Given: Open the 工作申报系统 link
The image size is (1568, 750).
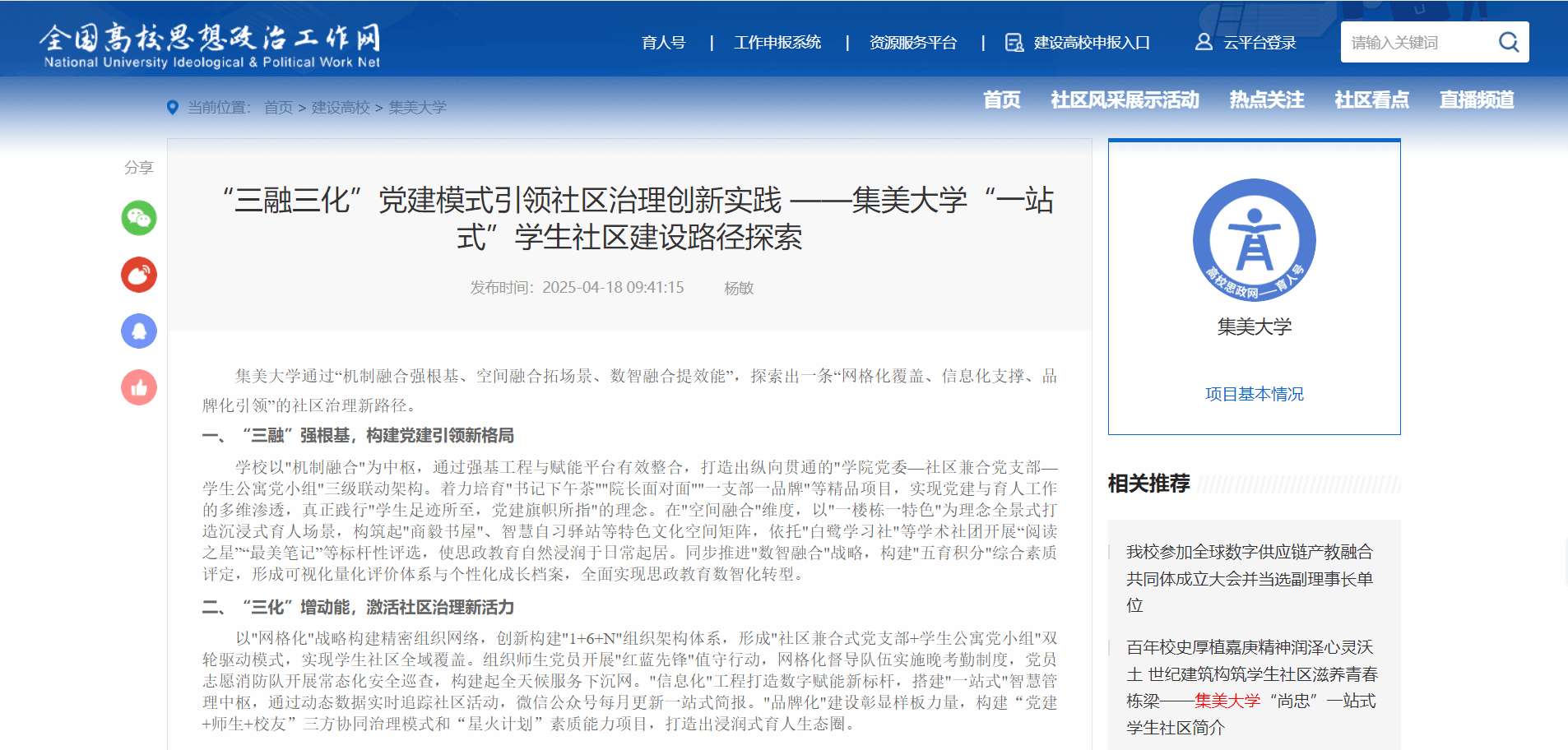Looking at the screenshot, I should 777,43.
